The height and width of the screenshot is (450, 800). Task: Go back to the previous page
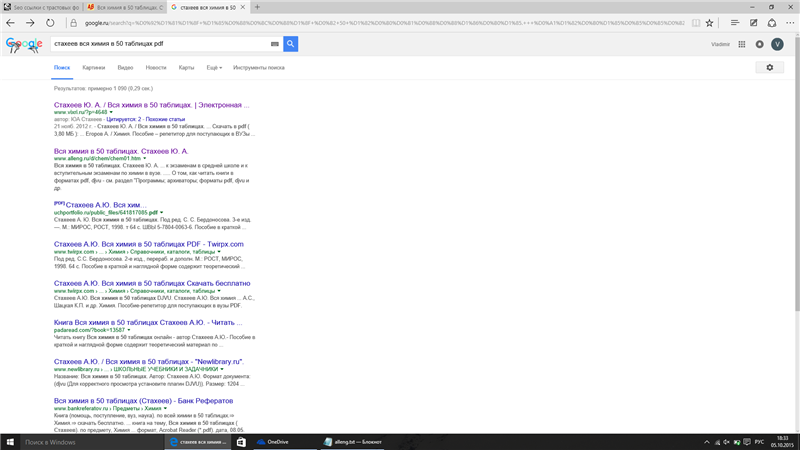(x=10, y=23)
